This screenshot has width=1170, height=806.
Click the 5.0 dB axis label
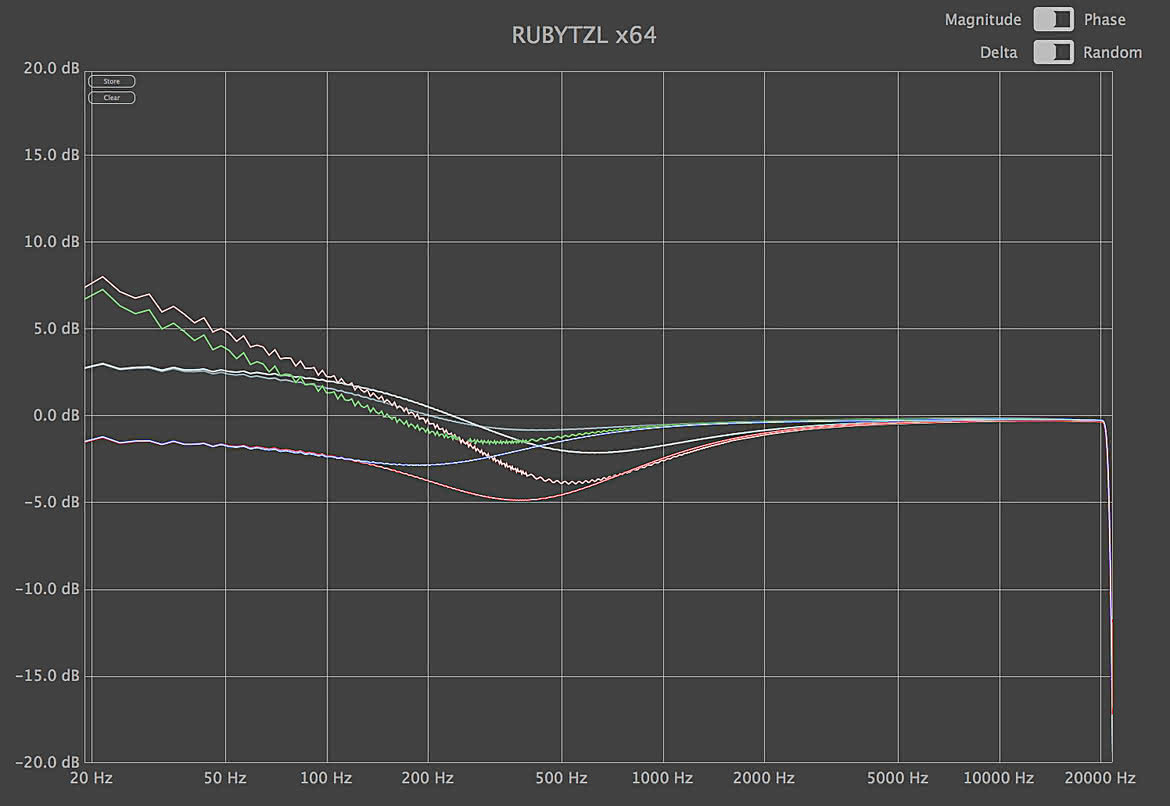[56, 329]
